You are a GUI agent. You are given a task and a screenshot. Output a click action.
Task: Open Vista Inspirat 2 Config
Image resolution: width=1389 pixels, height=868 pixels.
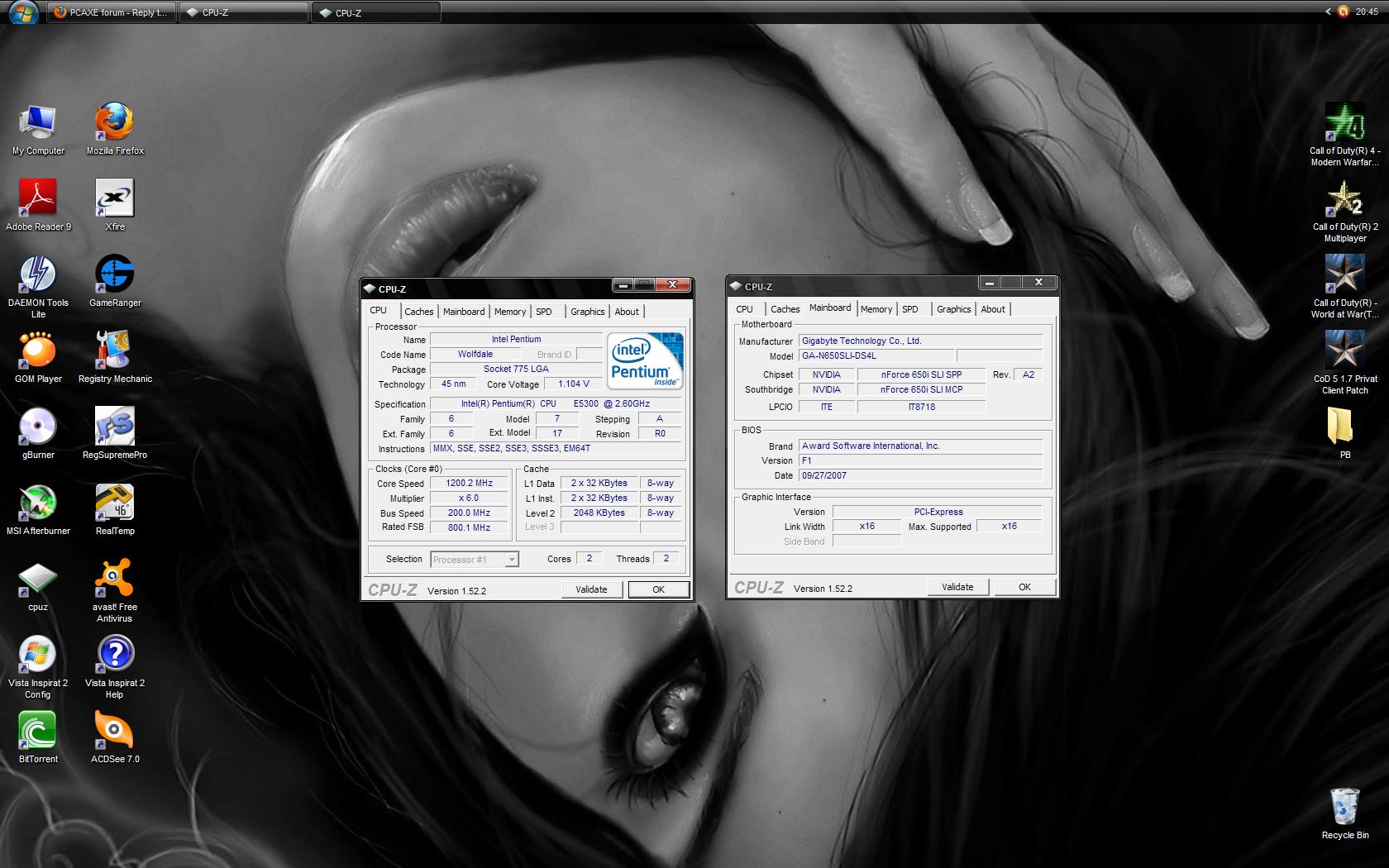point(38,667)
